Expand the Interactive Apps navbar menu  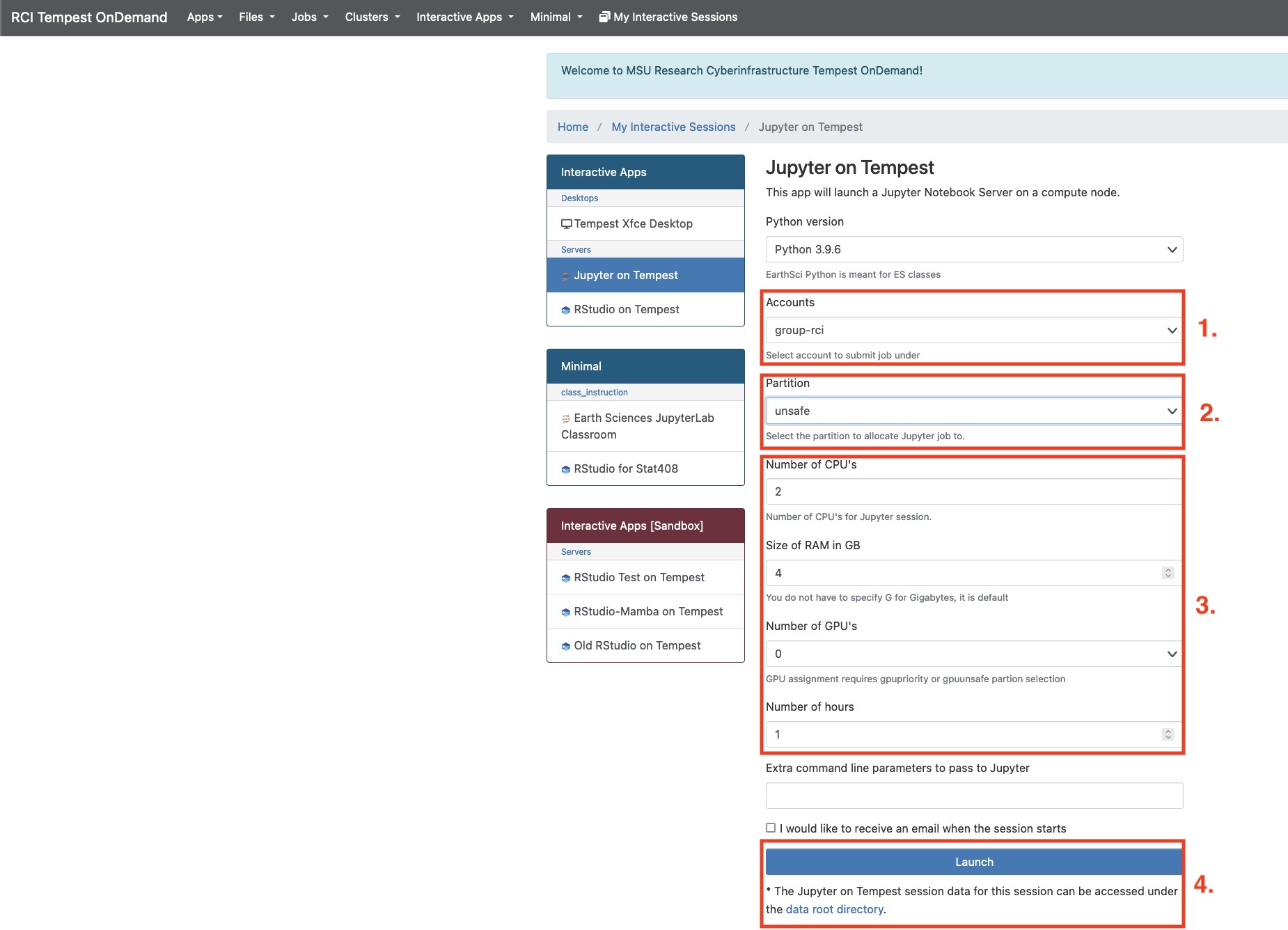(x=465, y=17)
